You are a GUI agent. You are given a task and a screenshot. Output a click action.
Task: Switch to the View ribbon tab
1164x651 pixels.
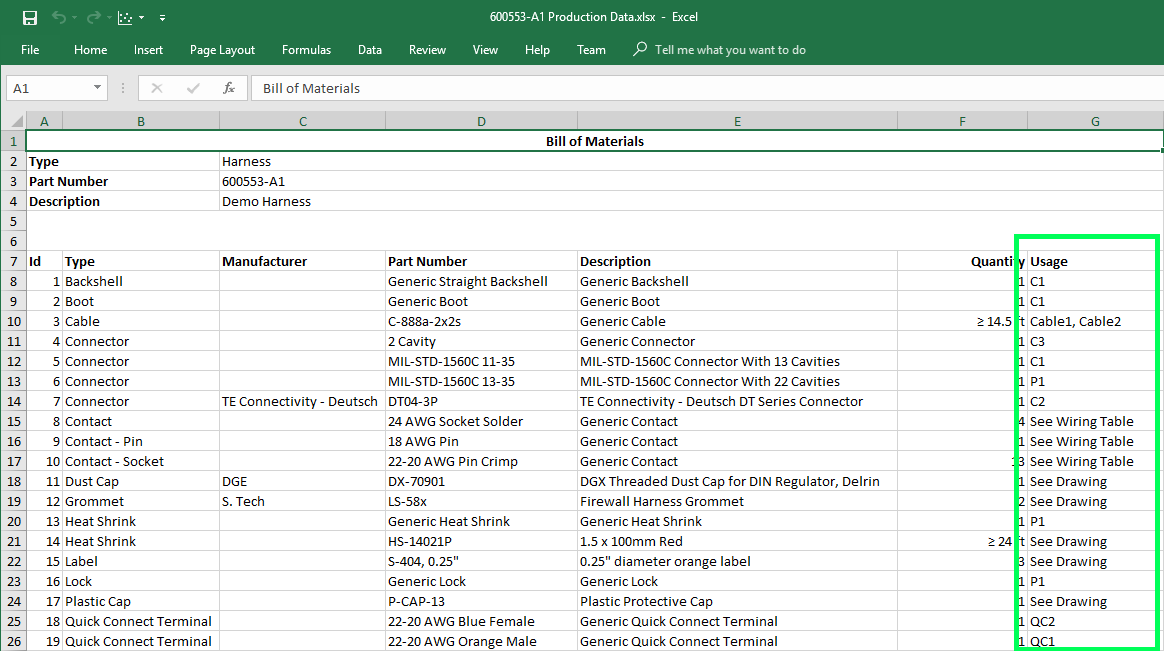coord(485,50)
